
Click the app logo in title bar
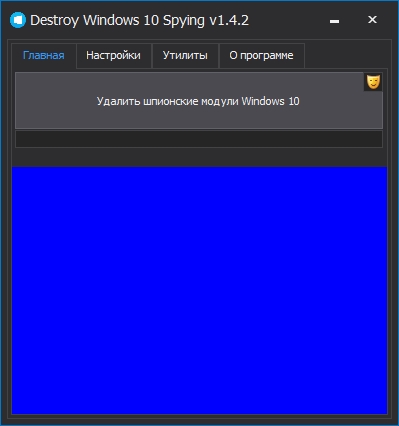(18, 20)
